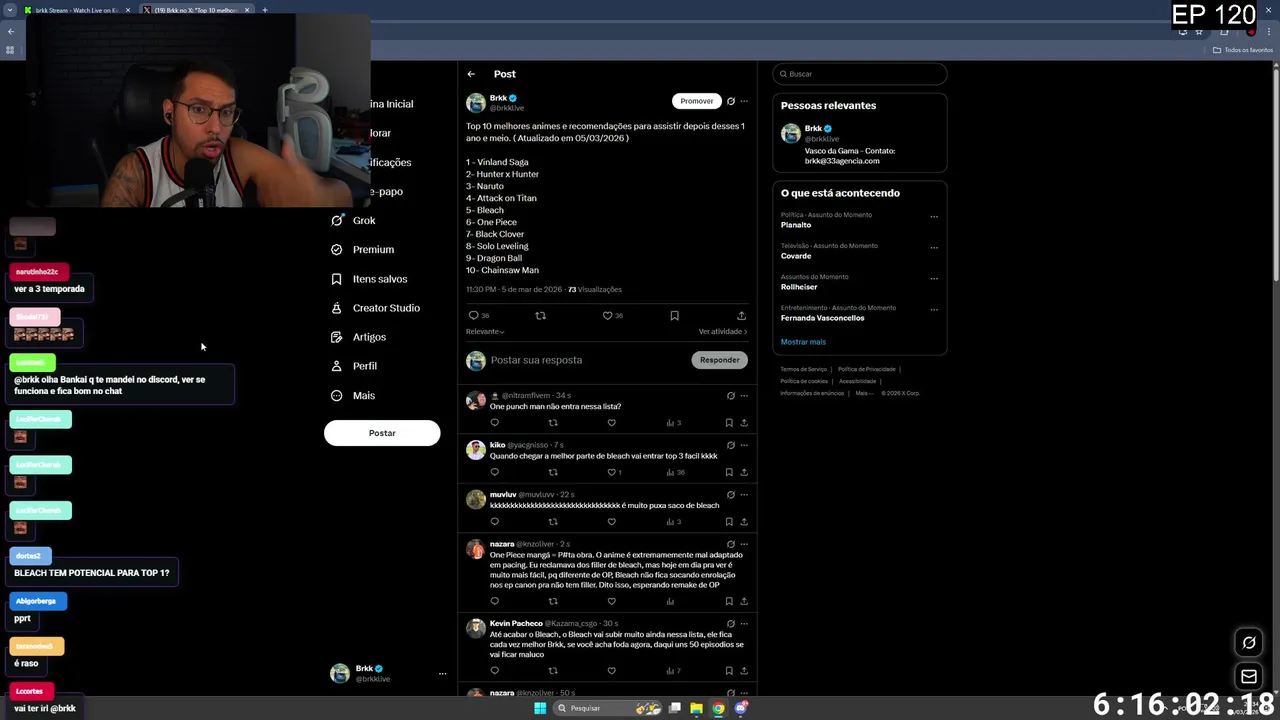Click the Buscar search field
1280x720 pixels.
coord(860,74)
